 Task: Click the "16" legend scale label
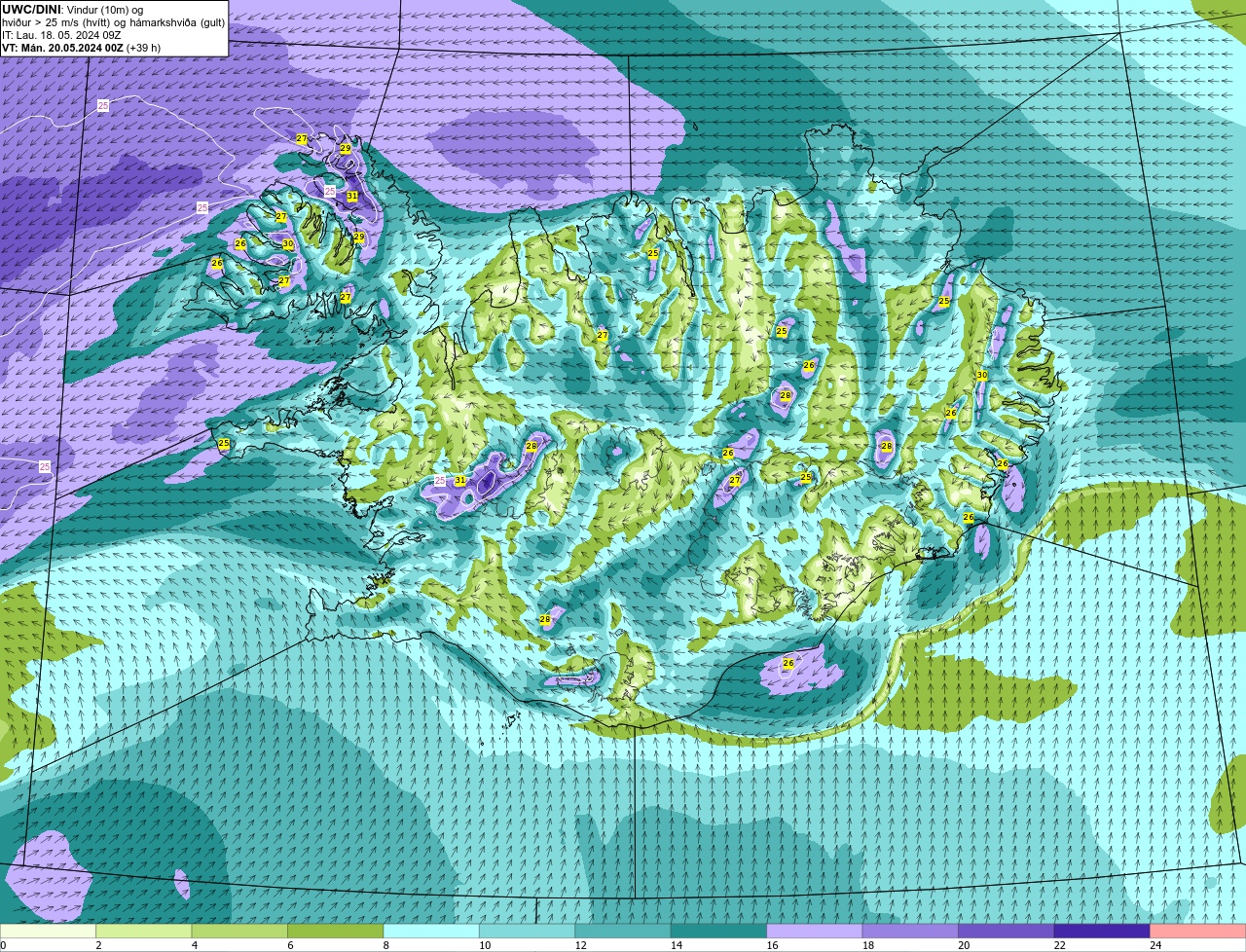click(772, 945)
